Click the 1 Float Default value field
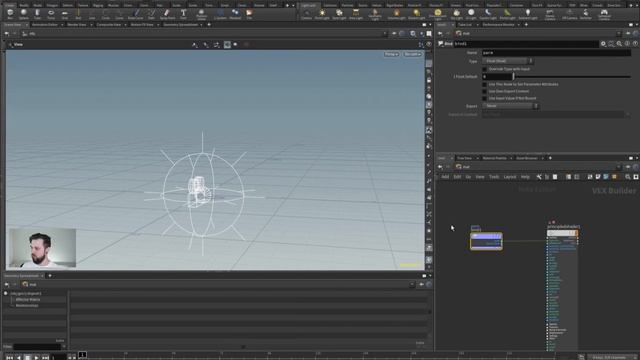Screen dimensions: 640x360 497,76
